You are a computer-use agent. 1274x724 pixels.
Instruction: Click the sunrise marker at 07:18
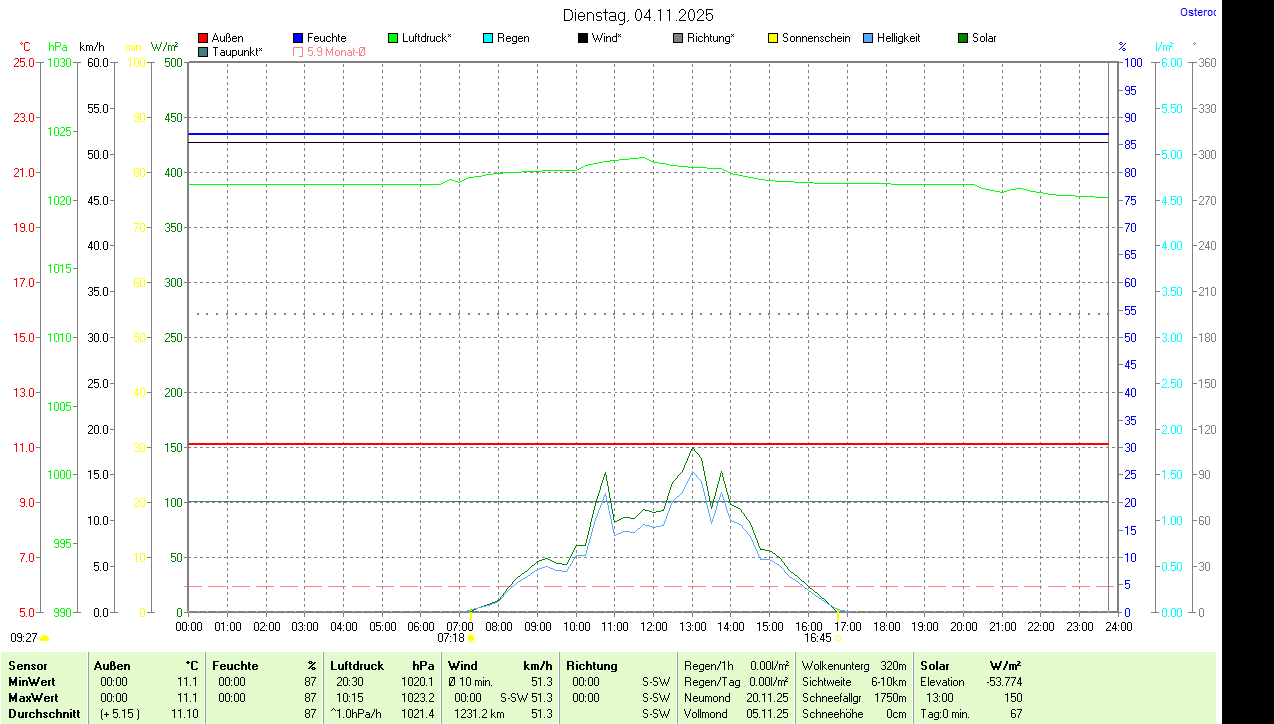[x=471, y=637]
